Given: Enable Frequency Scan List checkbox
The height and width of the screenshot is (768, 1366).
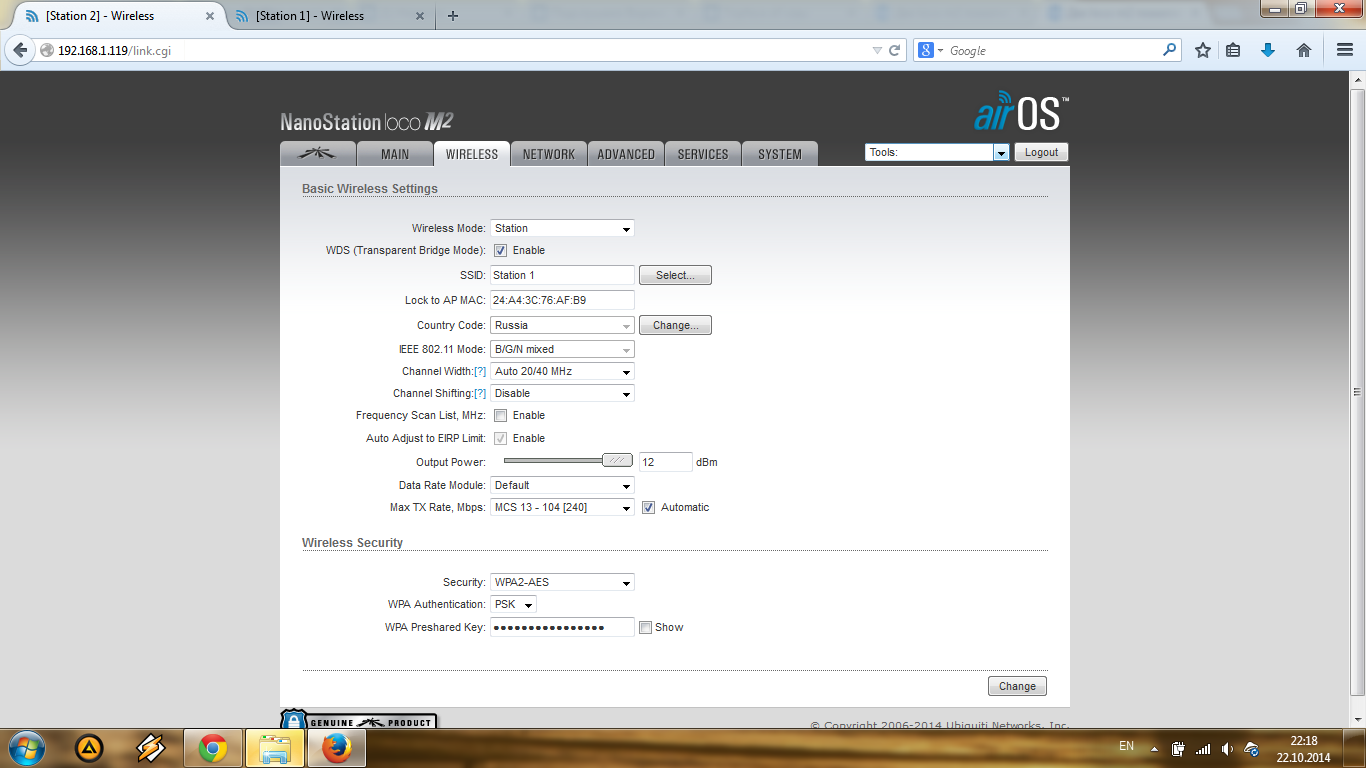Looking at the screenshot, I should click(x=501, y=416).
